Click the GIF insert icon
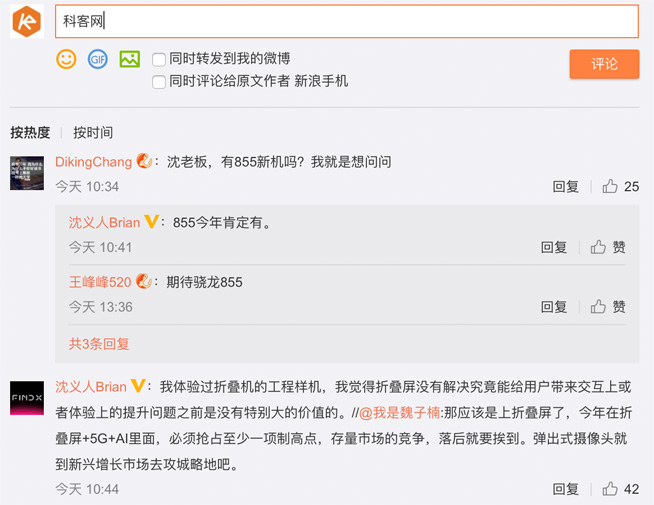The height and width of the screenshot is (505, 654). pyautogui.click(x=97, y=59)
